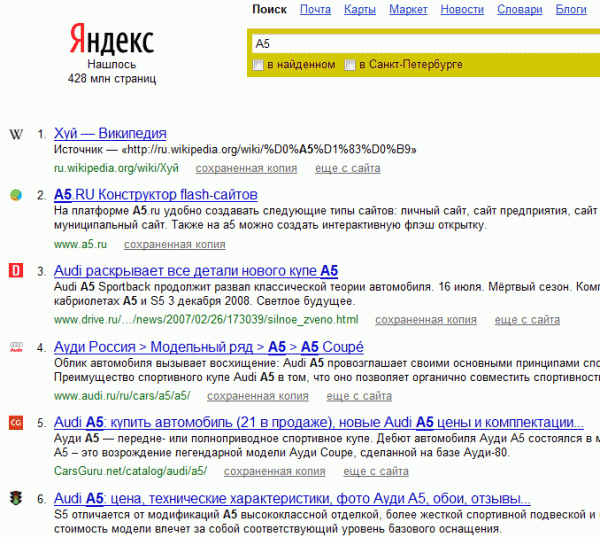The height and width of the screenshot is (537, 600).
Task: Click the CarsGuru CG favicon
Action: click(x=16, y=423)
